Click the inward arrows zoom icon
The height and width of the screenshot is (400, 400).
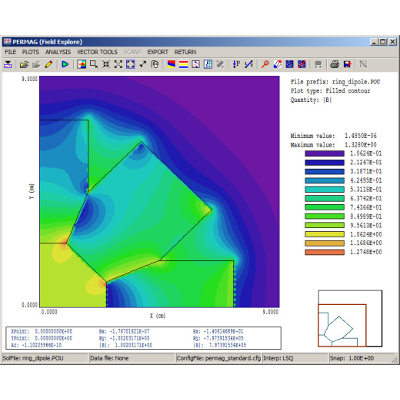106,64
